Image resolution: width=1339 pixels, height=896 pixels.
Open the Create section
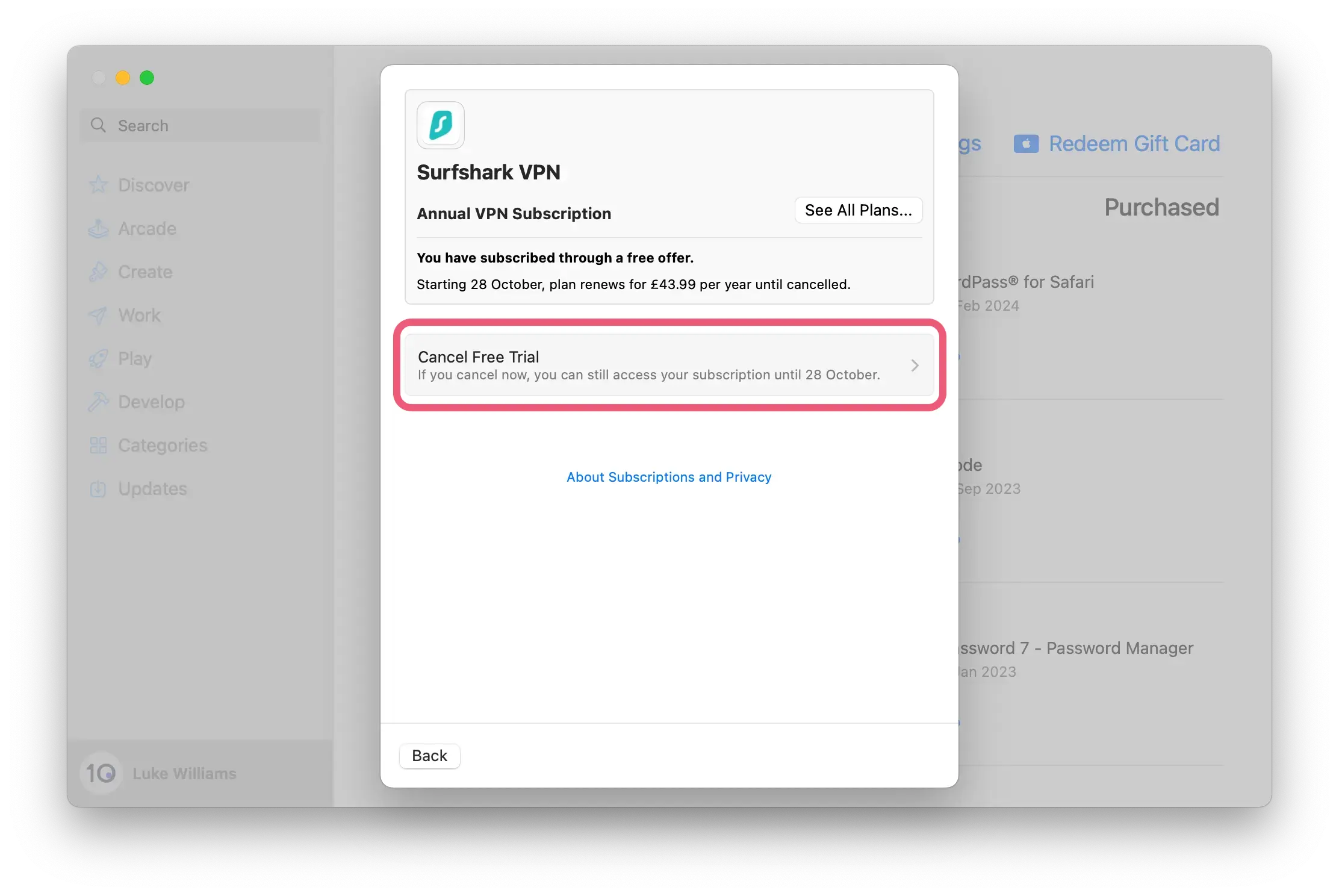click(x=145, y=271)
